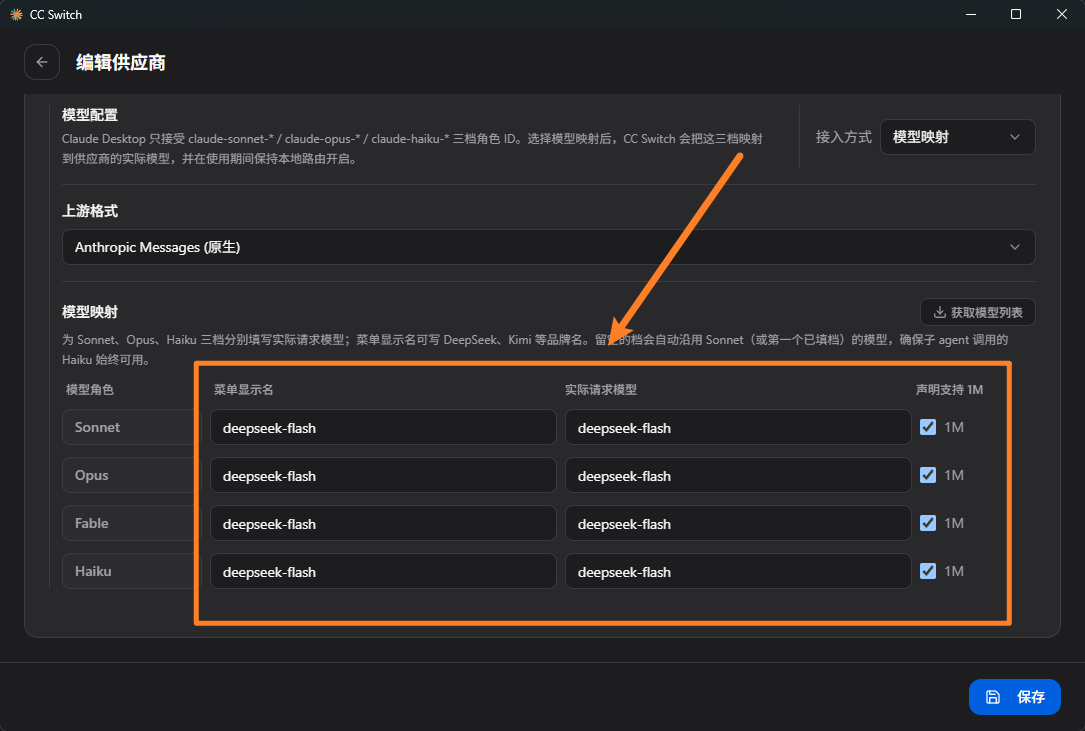This screenshot has width=1085, height=731.
Task: Click the Haiku model role label
Action: point(93,571)
